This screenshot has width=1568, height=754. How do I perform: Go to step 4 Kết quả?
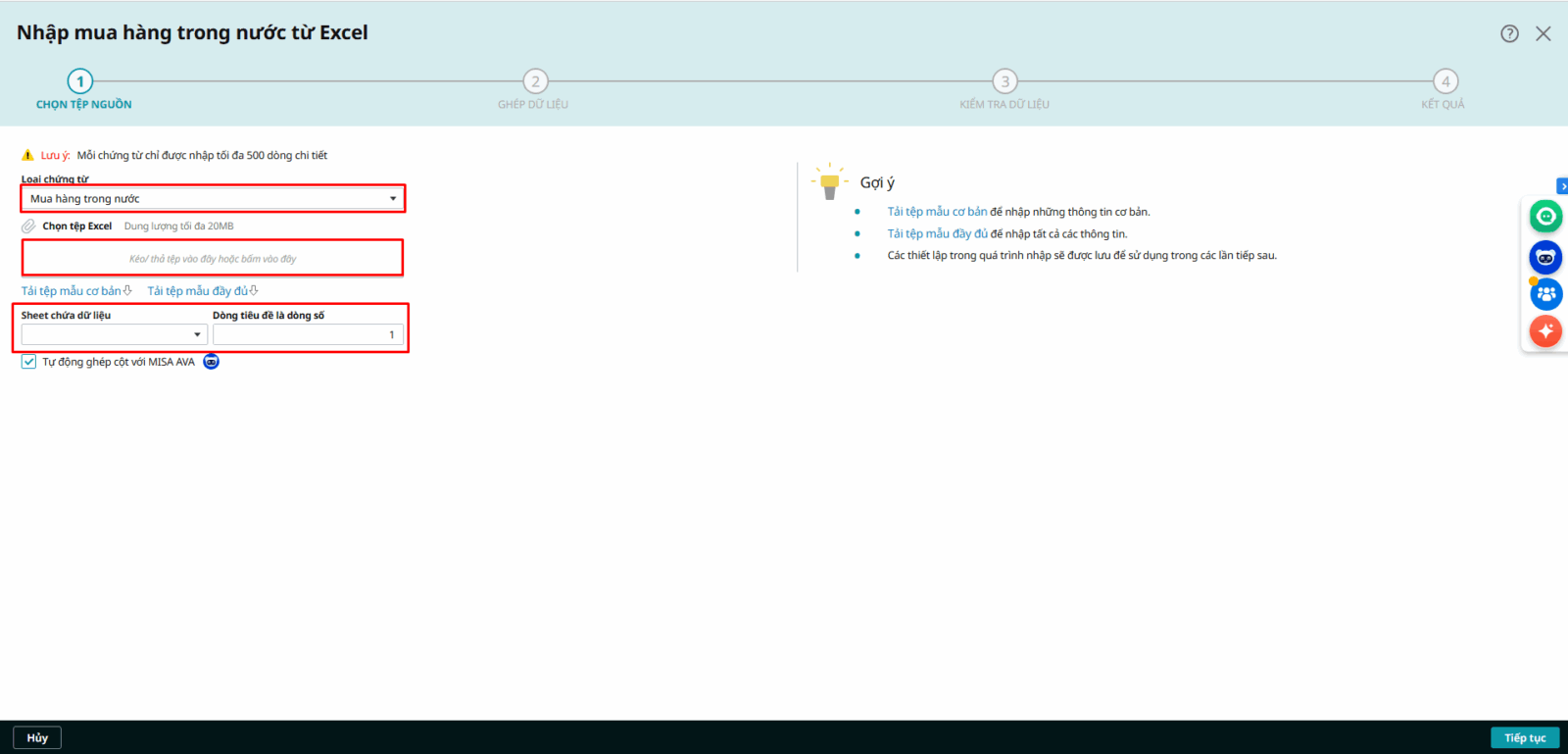[1445, 81]
